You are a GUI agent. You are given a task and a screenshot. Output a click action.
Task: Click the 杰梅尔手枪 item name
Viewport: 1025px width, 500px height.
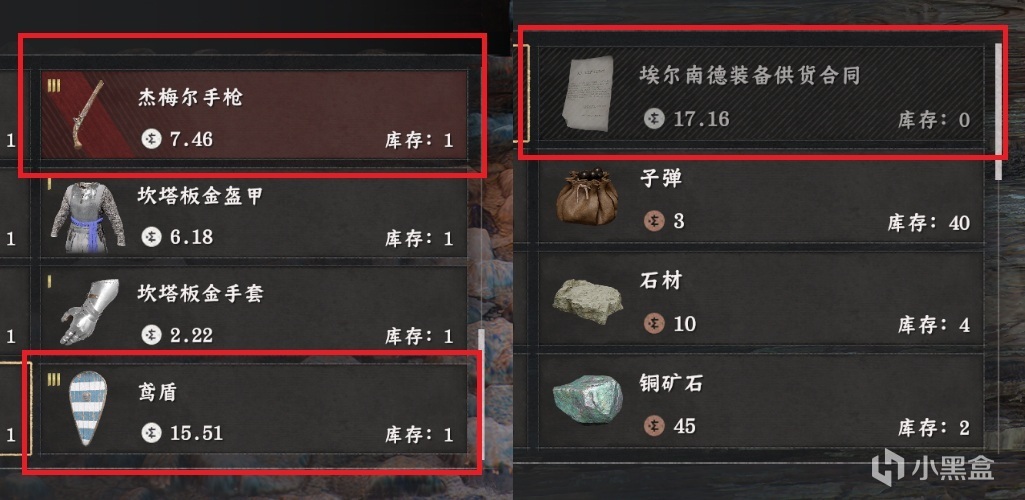(x=190, y=98)
